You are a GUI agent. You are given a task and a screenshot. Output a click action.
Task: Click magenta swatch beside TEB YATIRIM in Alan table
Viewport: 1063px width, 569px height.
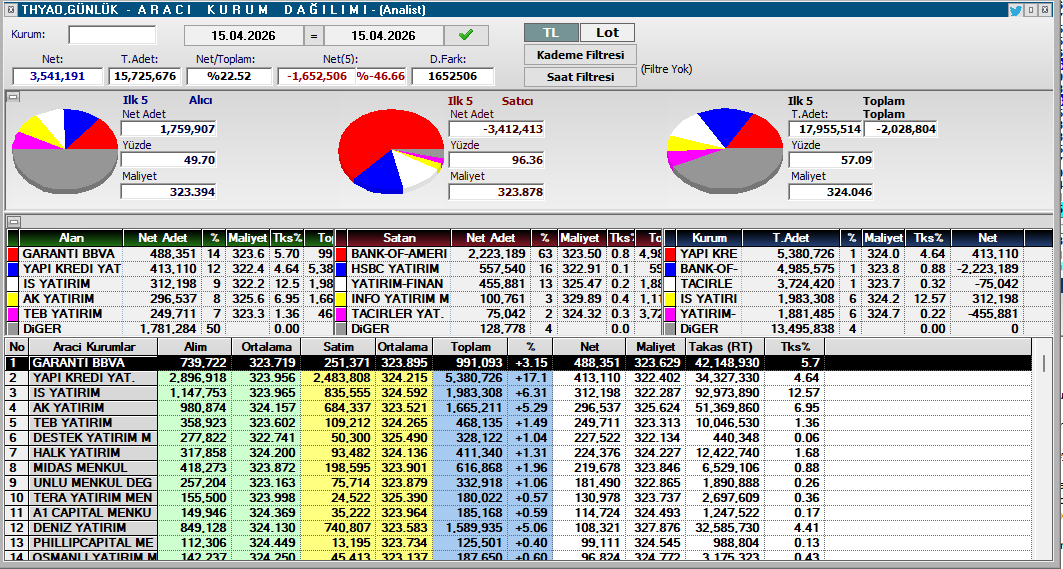click(x=13, y=313)
